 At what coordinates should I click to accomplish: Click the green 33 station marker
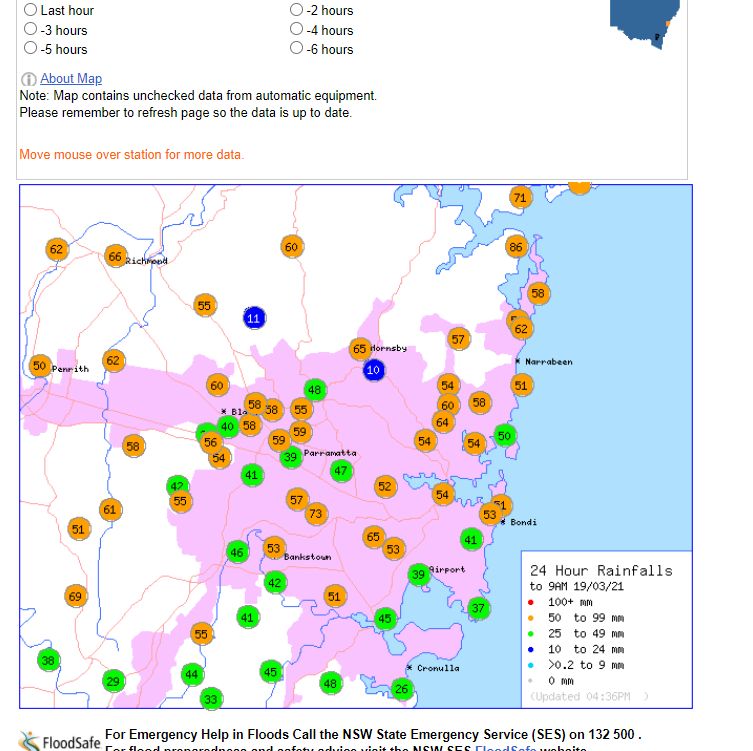click(x=211, y=699)
